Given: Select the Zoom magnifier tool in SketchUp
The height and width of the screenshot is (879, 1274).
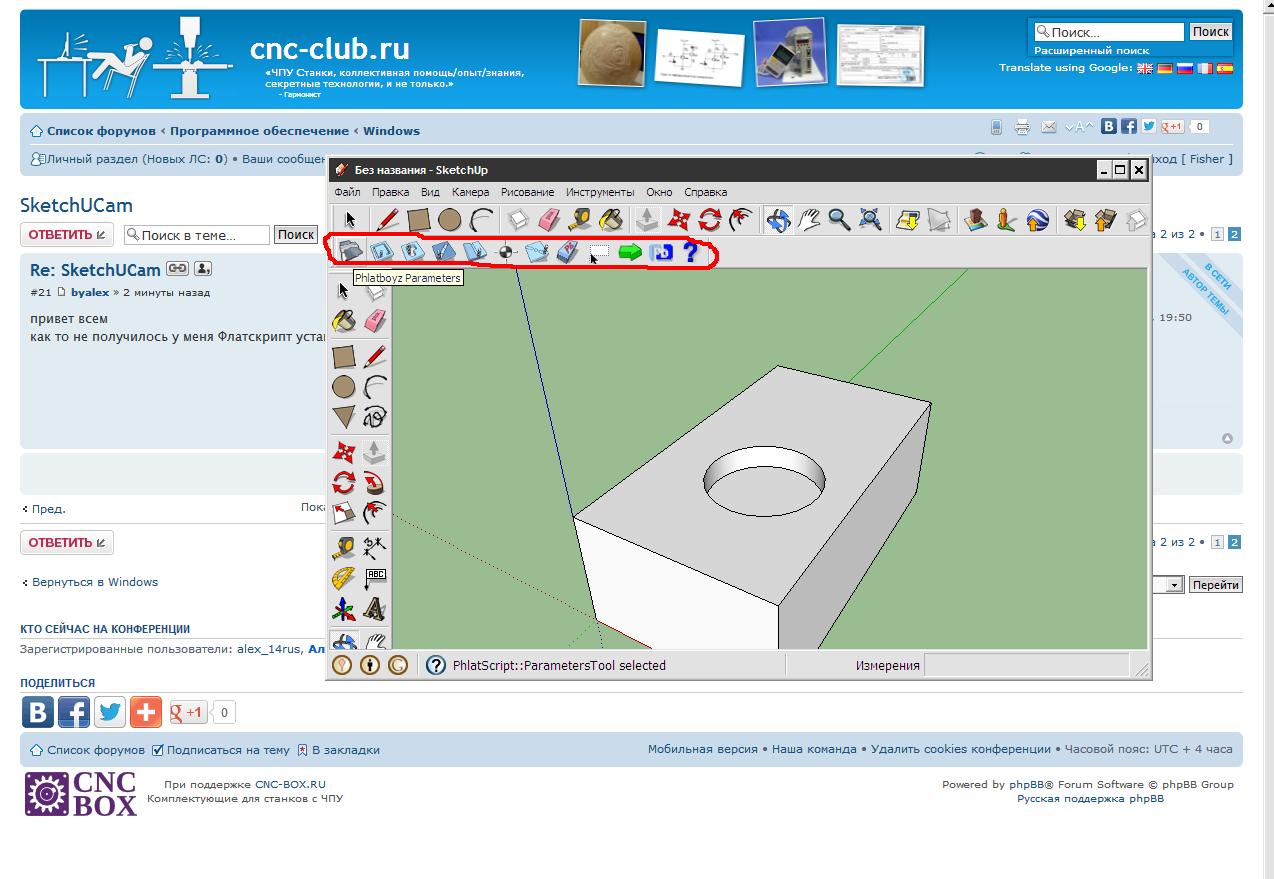Looking at the screenshot, I should pyautogui.click(x=839, y=219).
